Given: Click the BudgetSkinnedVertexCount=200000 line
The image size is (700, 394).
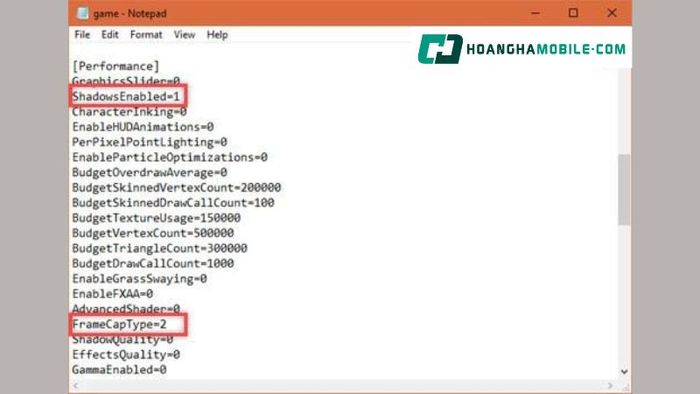Looking at the screenshot, I should pos(176,187).
